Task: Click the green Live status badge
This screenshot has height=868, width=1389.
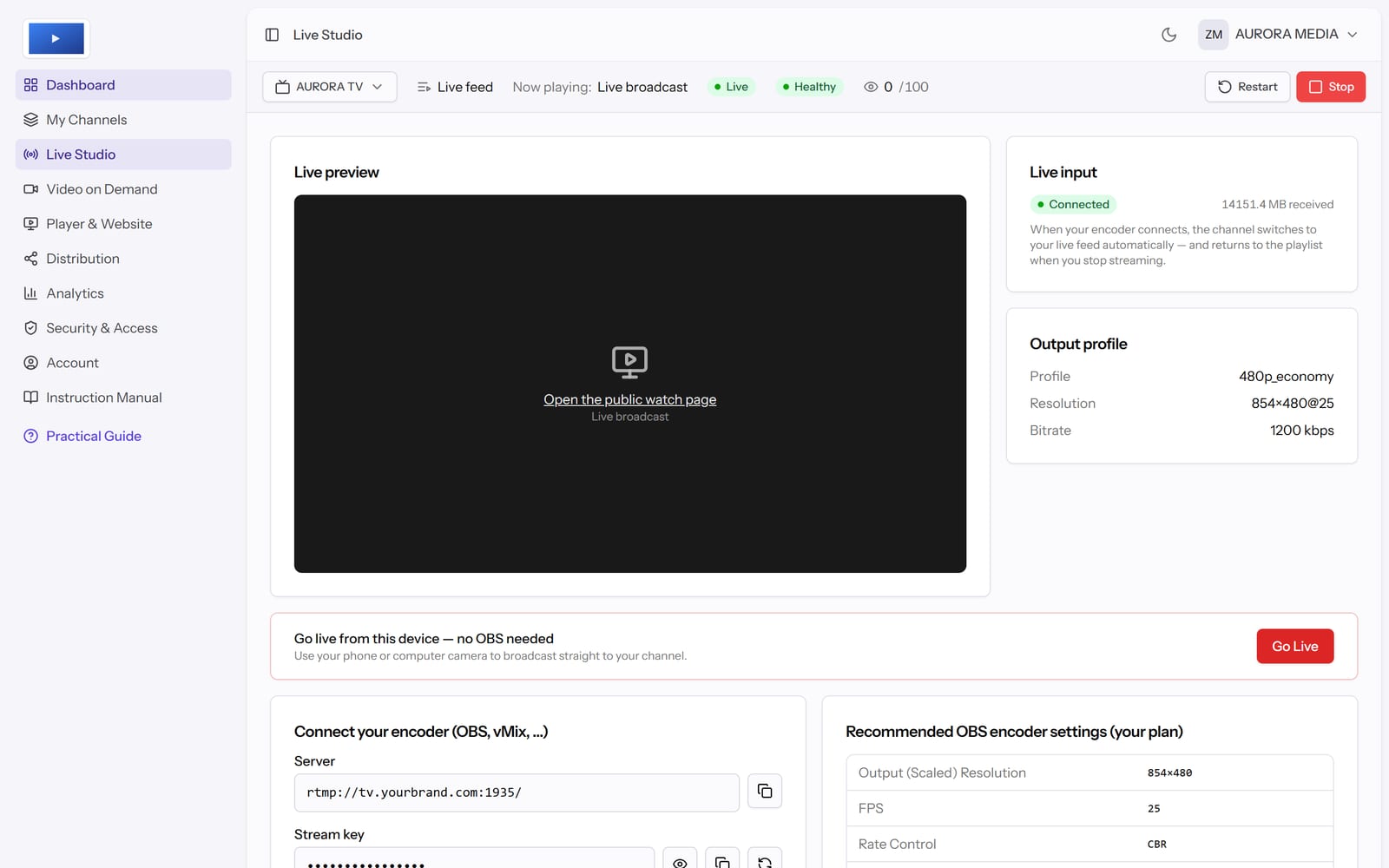Action: click(x=731, y=87)
